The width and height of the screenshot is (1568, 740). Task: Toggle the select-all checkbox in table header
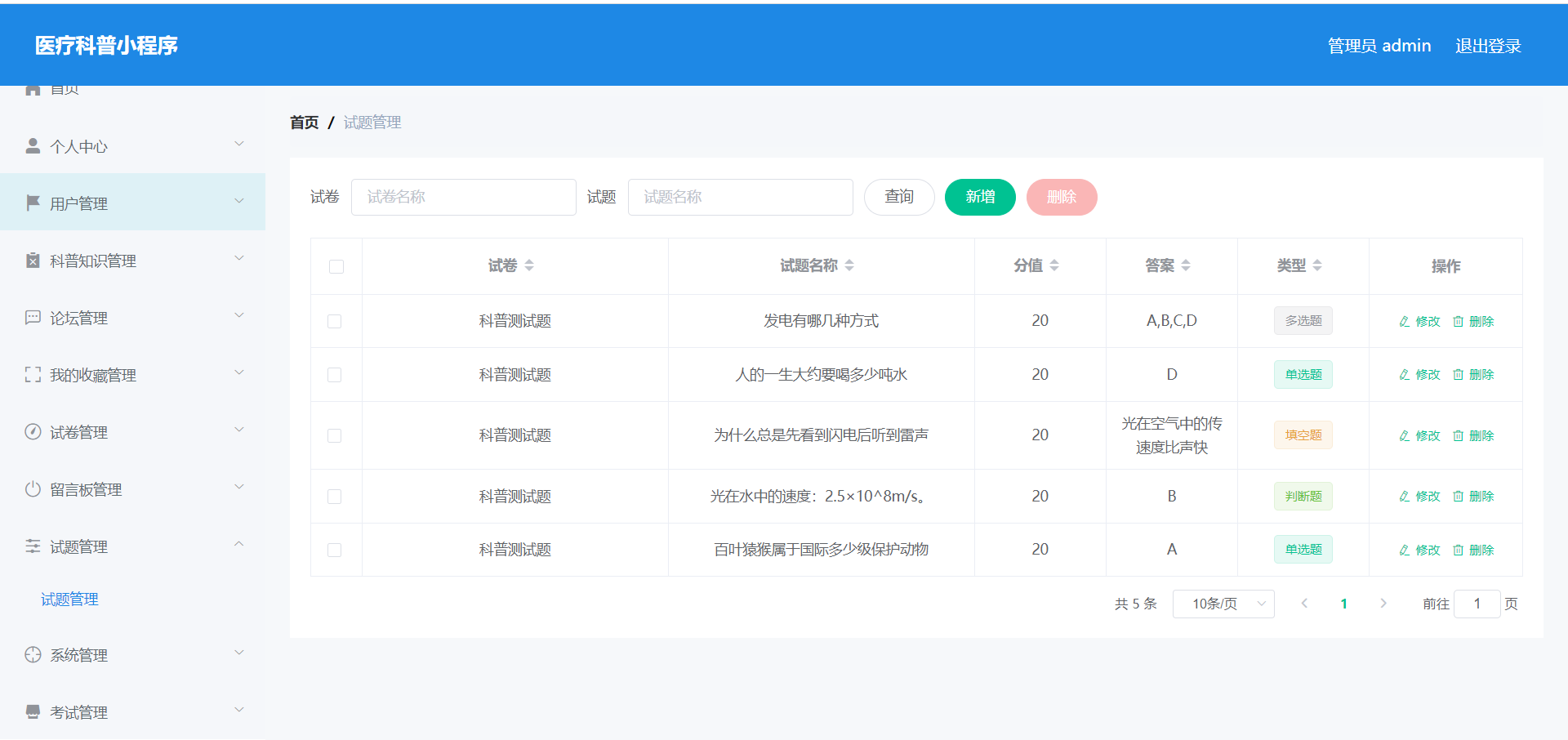(336, 266)
